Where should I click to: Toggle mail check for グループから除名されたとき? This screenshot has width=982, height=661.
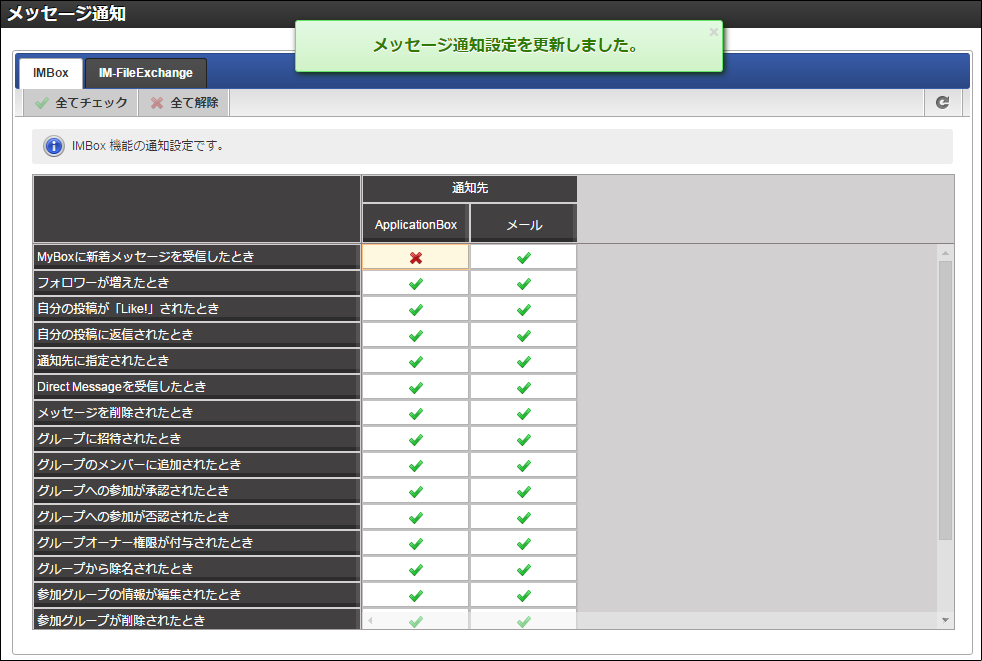(524, 569)
